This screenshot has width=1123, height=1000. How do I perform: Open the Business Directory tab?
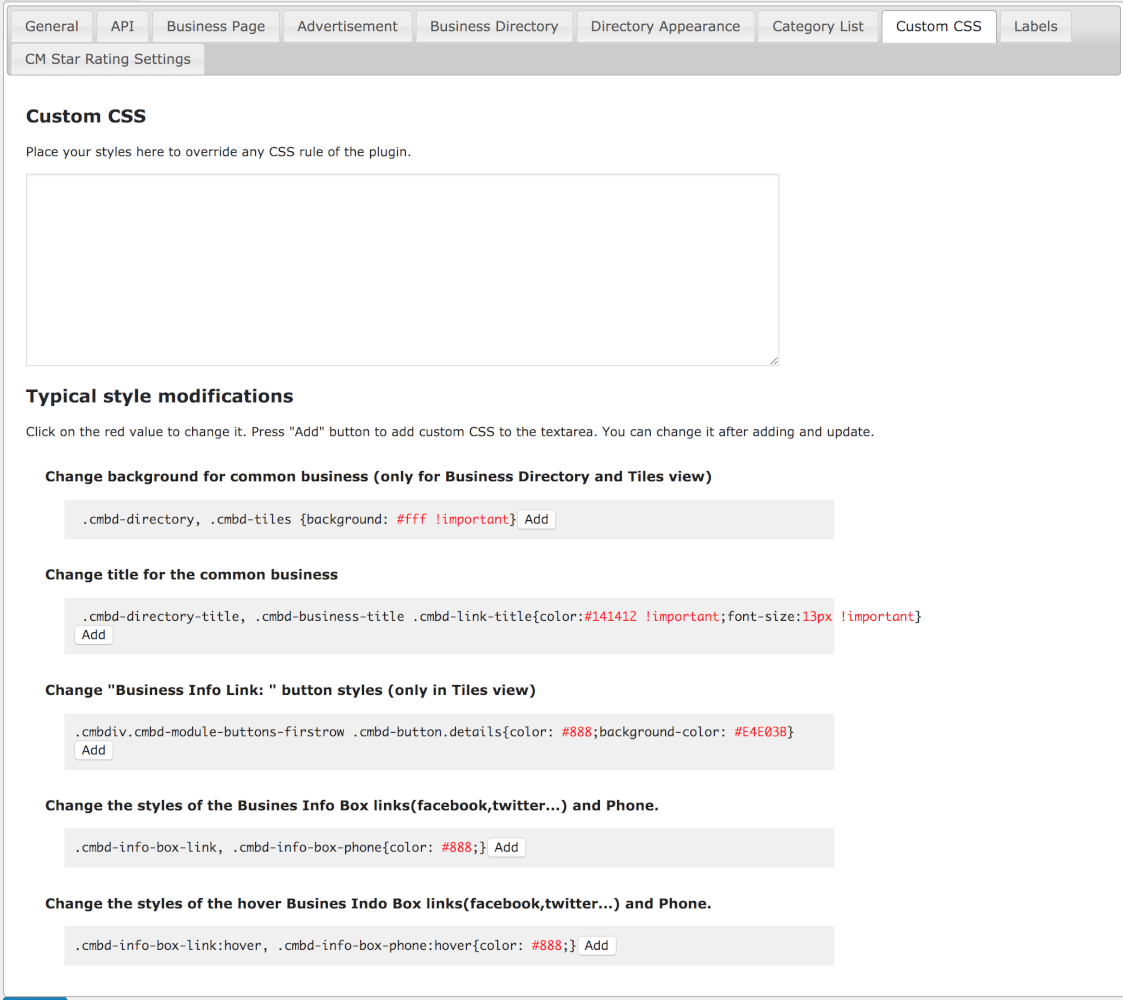[494, 26]
